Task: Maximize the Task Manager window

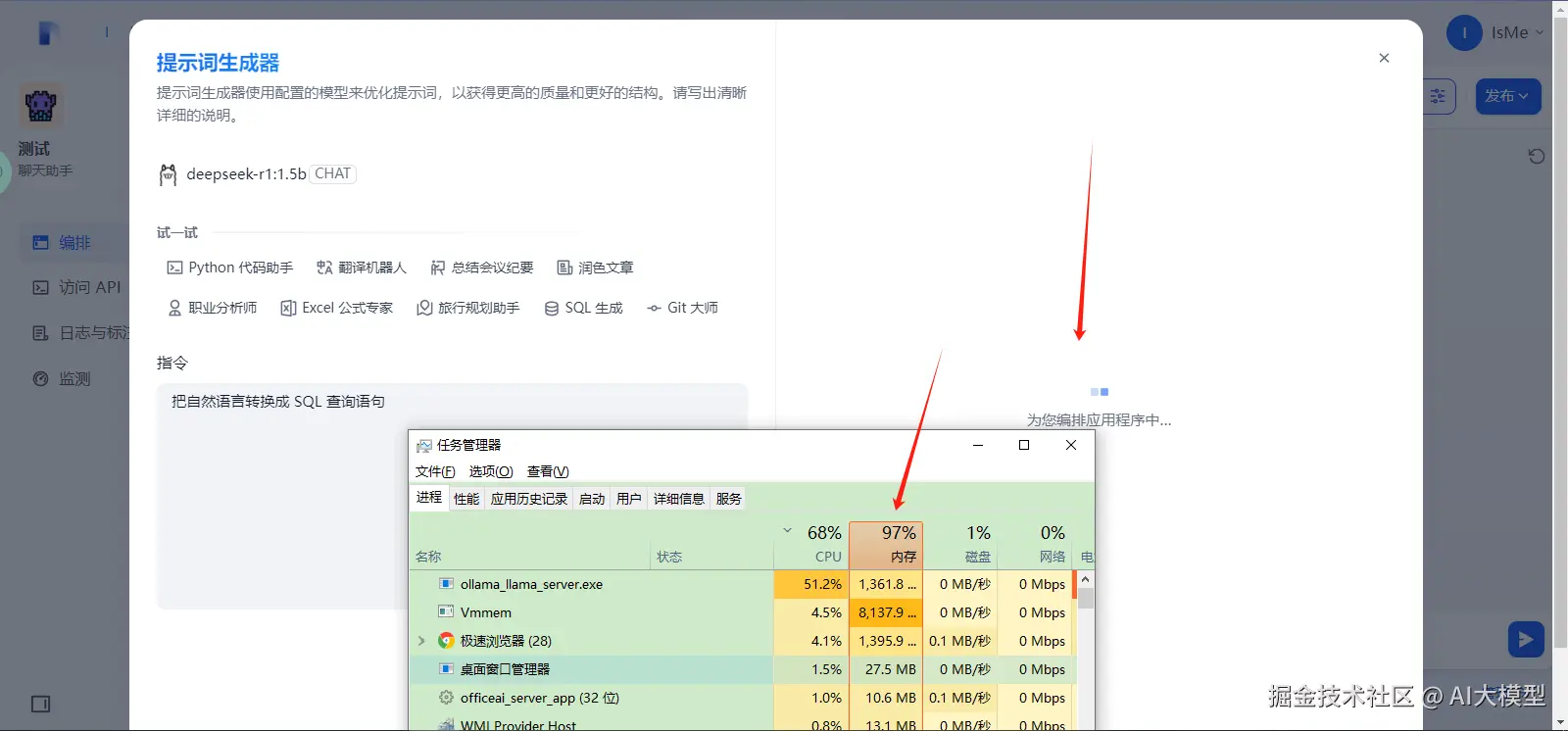Action: click(1024, 445)
